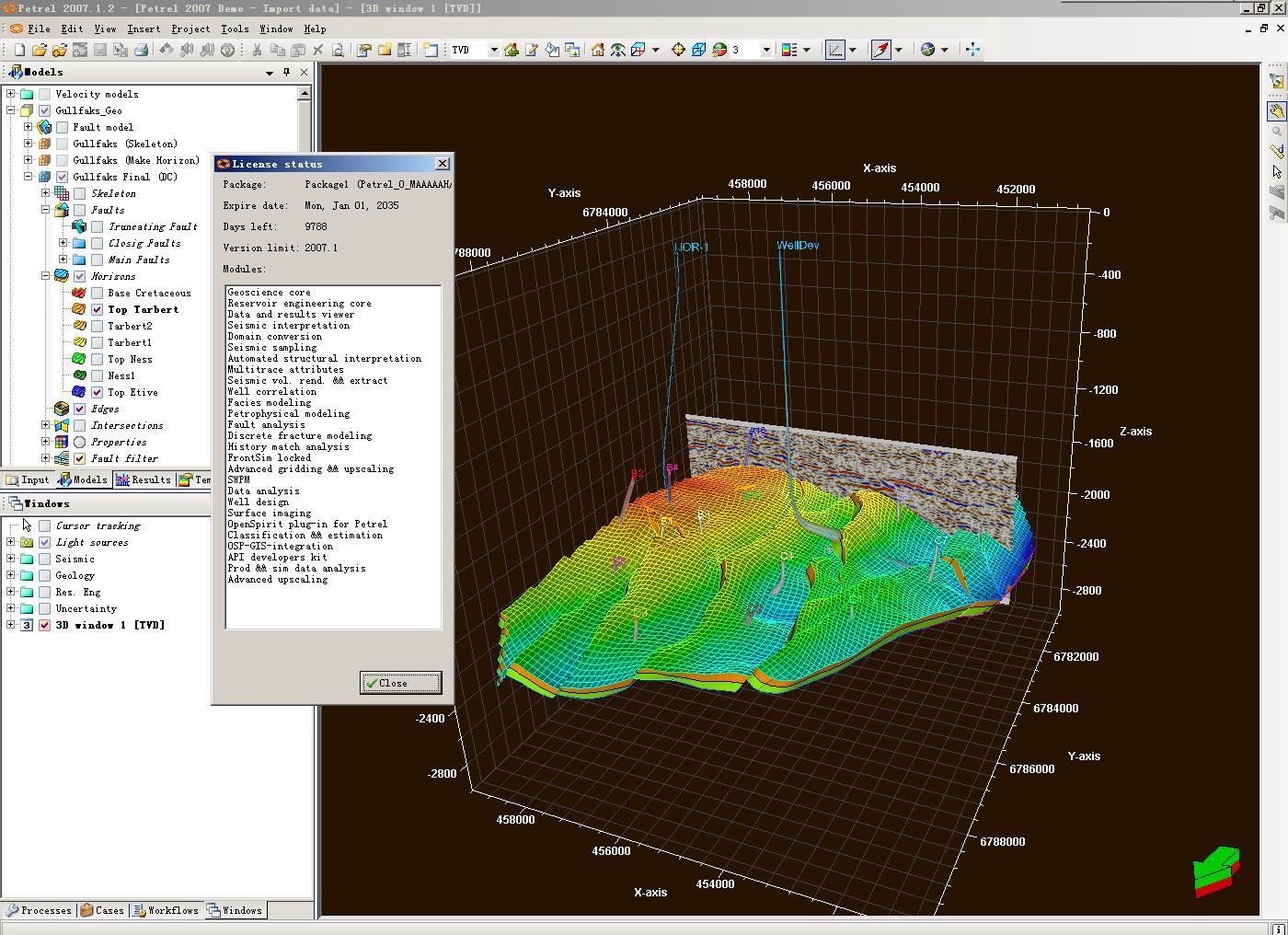Screen dimensions: 1288x935
Task: Click the Models tree scrollbar up arrow
Action: pos(305,93)
